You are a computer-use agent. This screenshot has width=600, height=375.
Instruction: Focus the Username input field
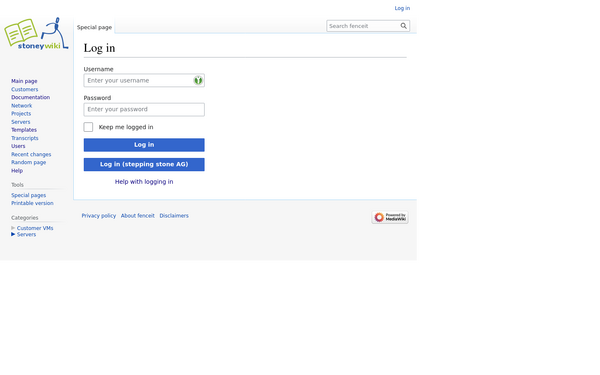coord(144,80)
